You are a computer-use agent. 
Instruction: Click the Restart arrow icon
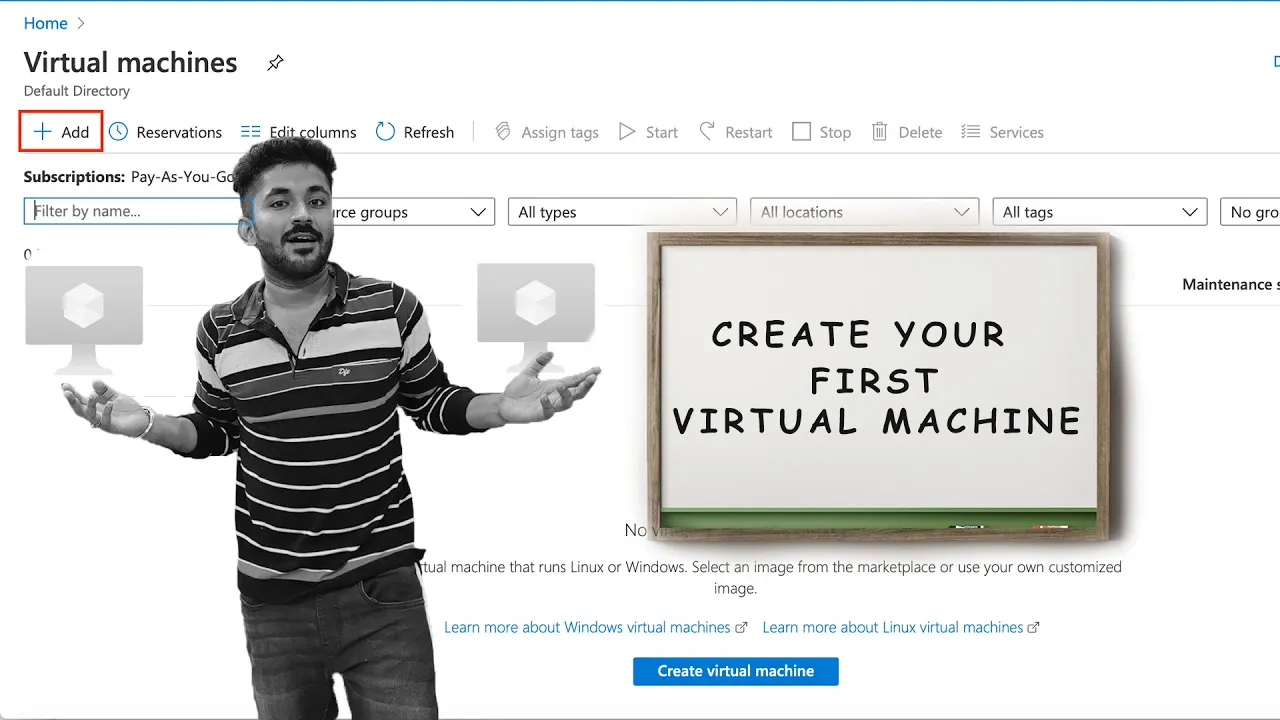pos(707,132)
